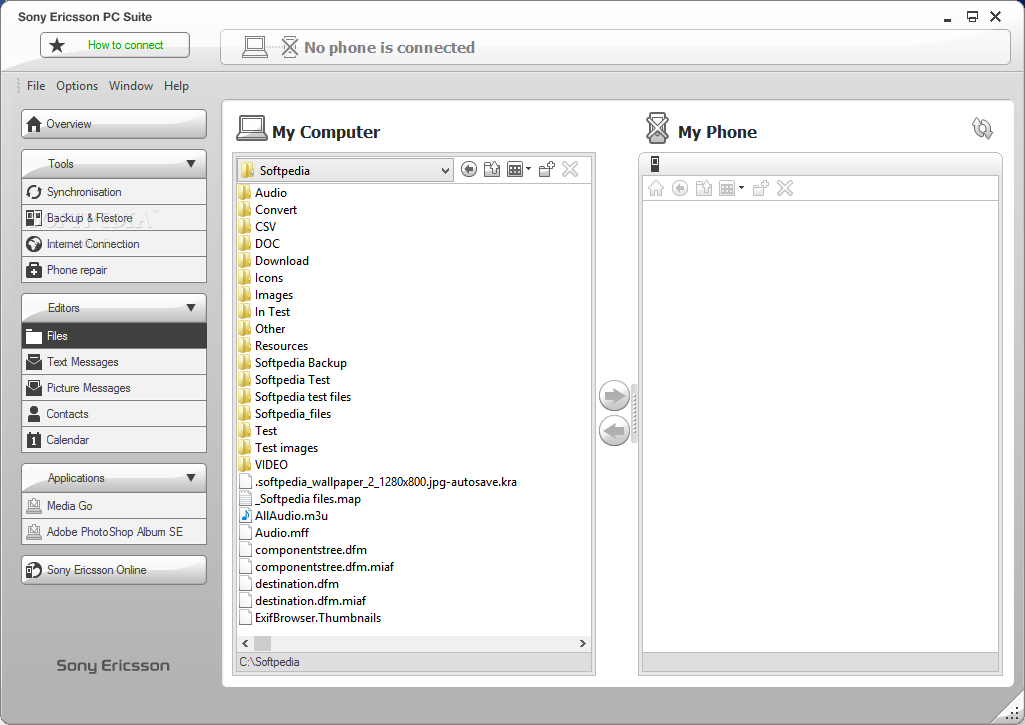Viewport: 1025px width, 725px height.
Task: Select the destination.dfm file
Action: point(289,584)
